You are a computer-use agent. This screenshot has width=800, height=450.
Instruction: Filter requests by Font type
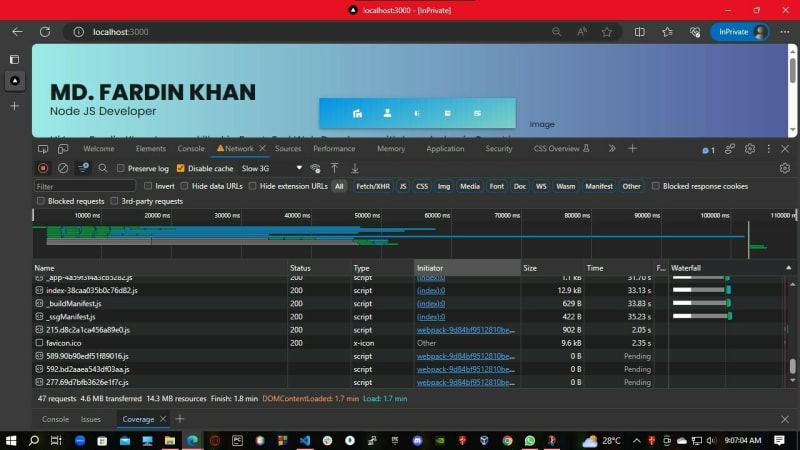[496, 186]
